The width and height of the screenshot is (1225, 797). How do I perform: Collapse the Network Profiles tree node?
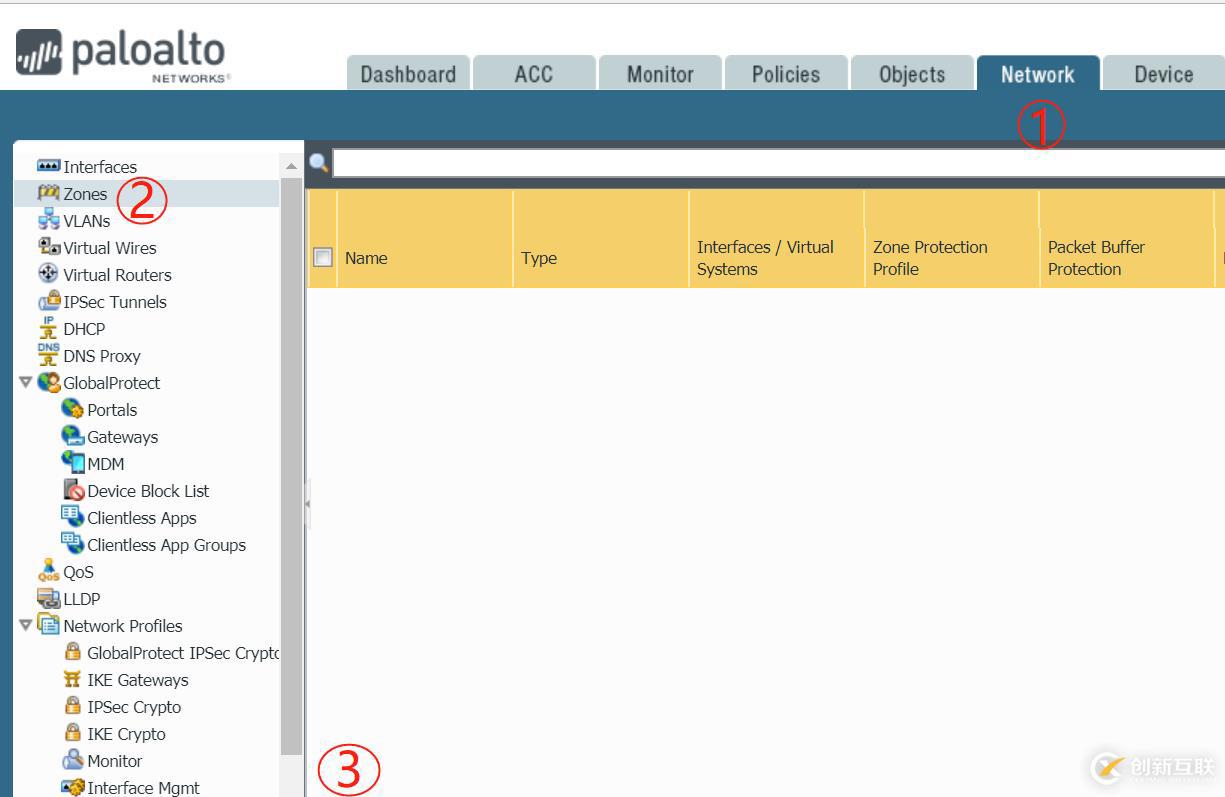pyautogui.click(x=26, y=625)
